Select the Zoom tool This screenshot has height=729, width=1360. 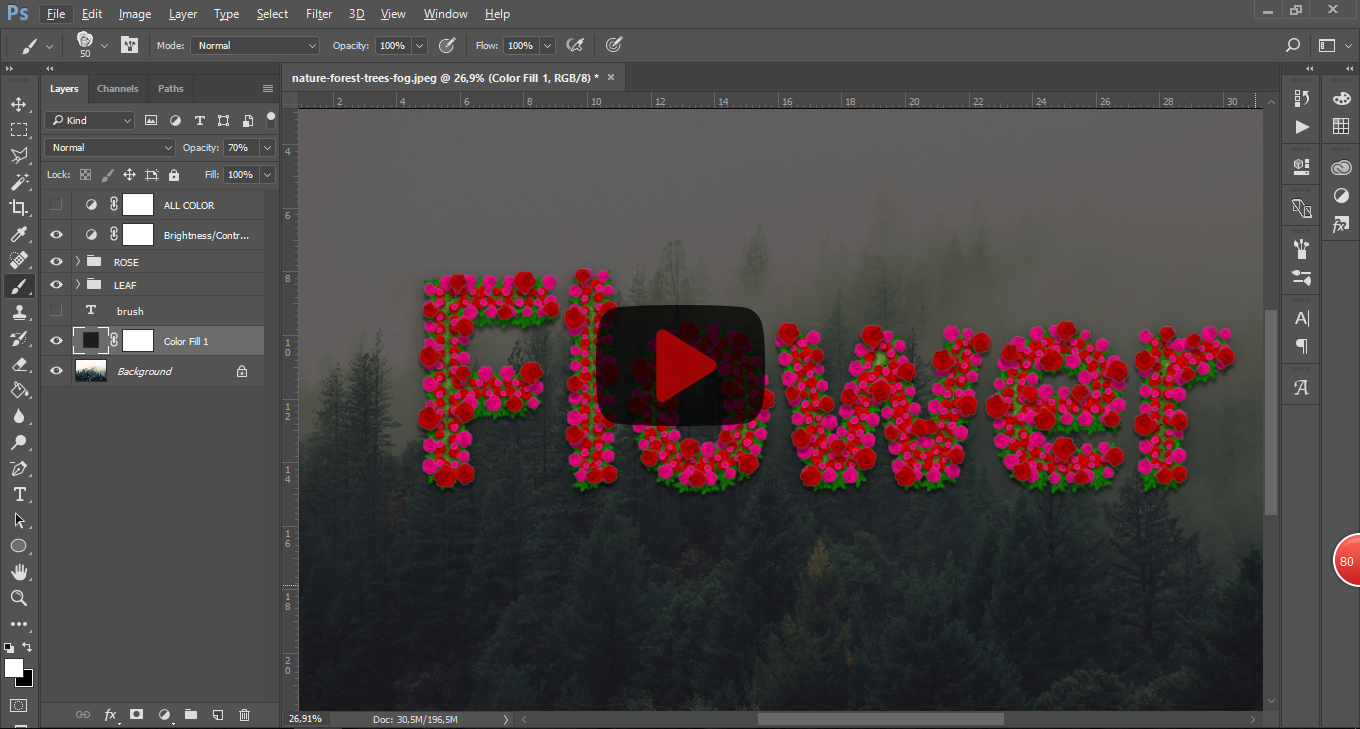tap(19, 598)
